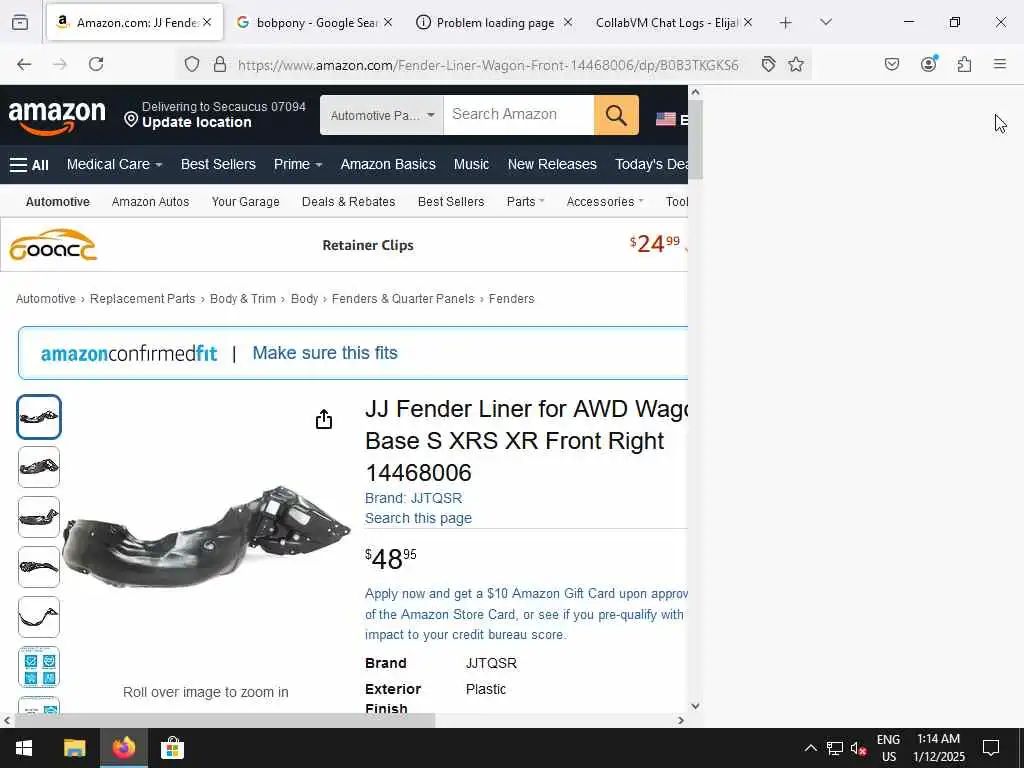Click the Brand: JJTQSR link

pyautogui.click(x=413, y=498)
